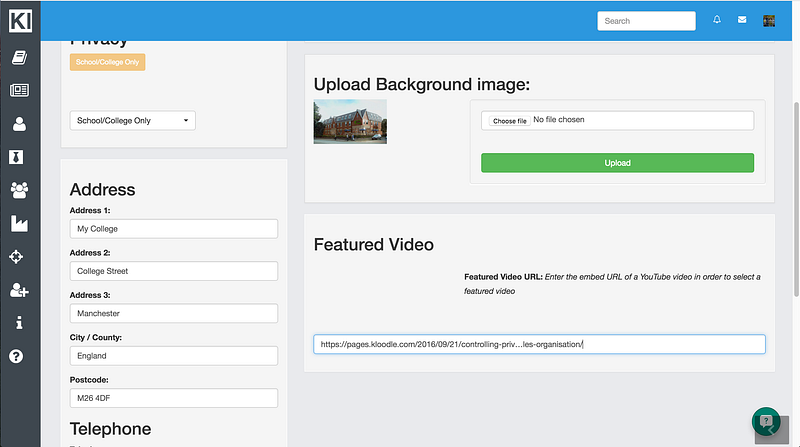Open the newspaper feed icon in the sidebar
This screenshot has height=447, width=800.
(19, 90)
